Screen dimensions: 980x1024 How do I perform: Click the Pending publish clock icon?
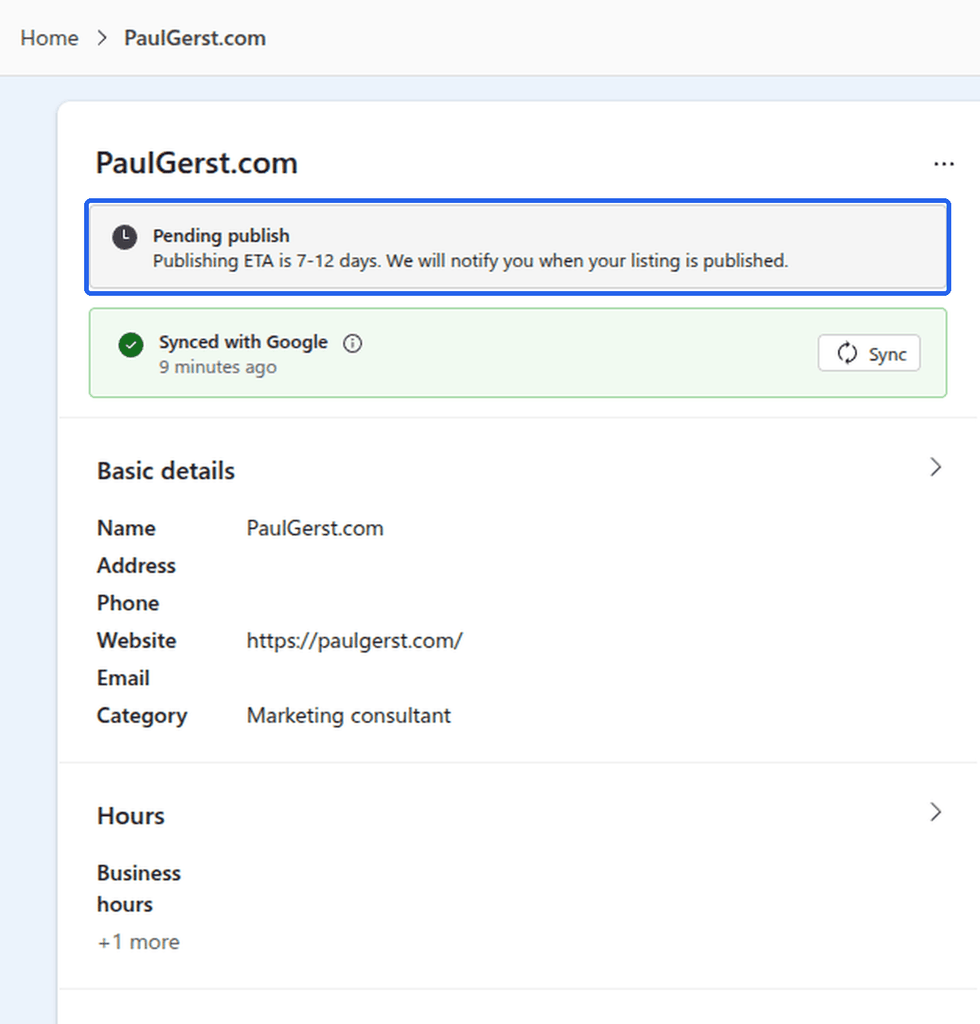tap(125, 237)
